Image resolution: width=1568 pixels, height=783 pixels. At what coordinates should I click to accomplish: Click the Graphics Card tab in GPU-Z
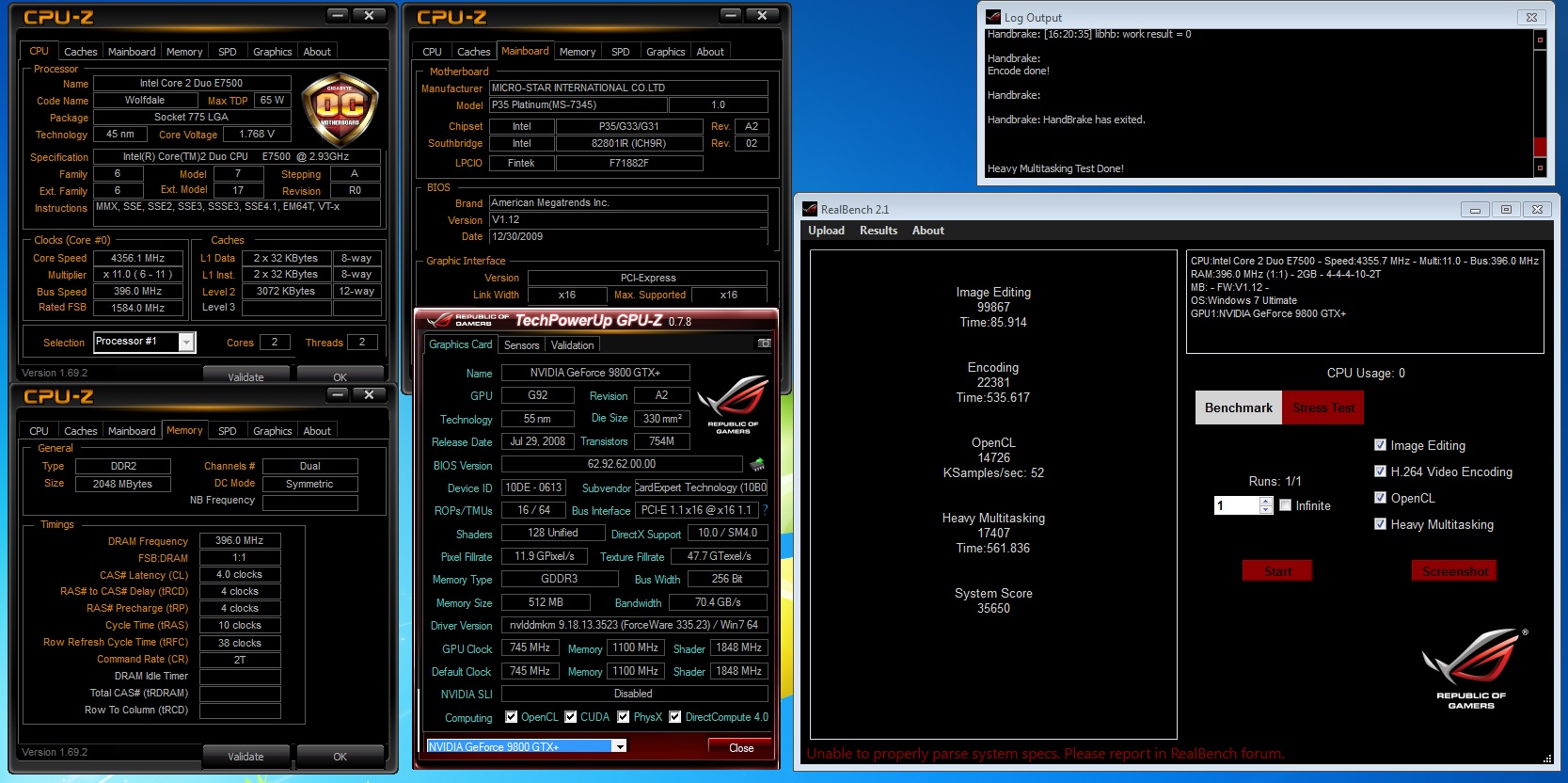point(460,344)
